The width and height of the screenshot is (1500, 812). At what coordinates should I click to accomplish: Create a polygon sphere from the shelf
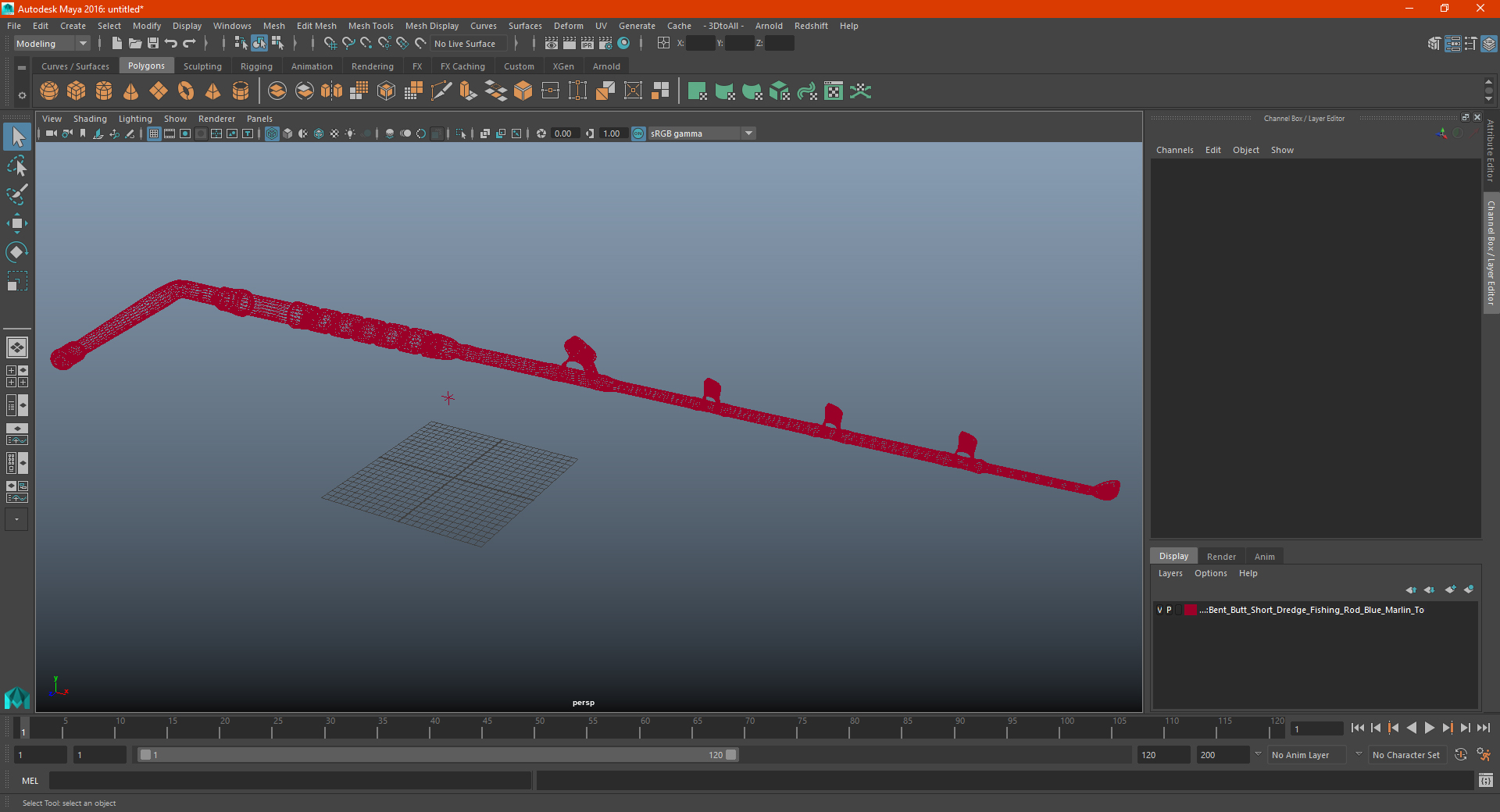(49, 91)
